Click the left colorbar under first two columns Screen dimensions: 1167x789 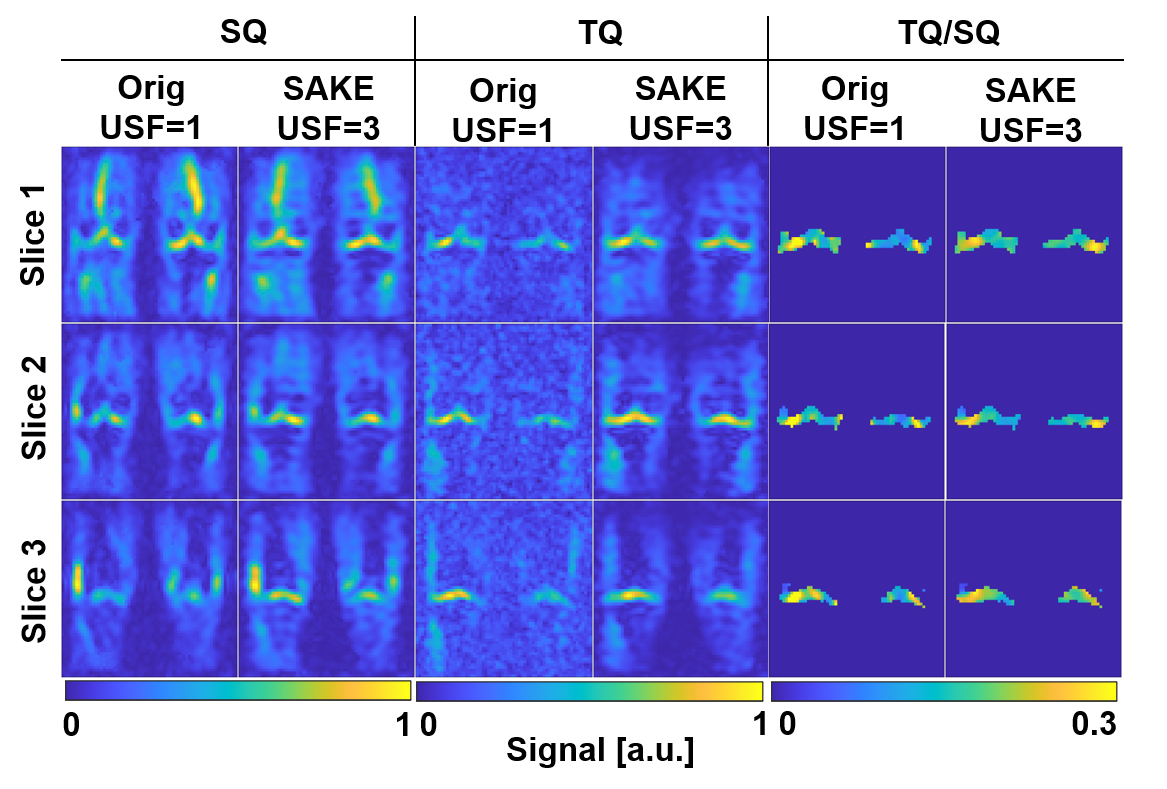pyautogui.click(x=238, y=690)
